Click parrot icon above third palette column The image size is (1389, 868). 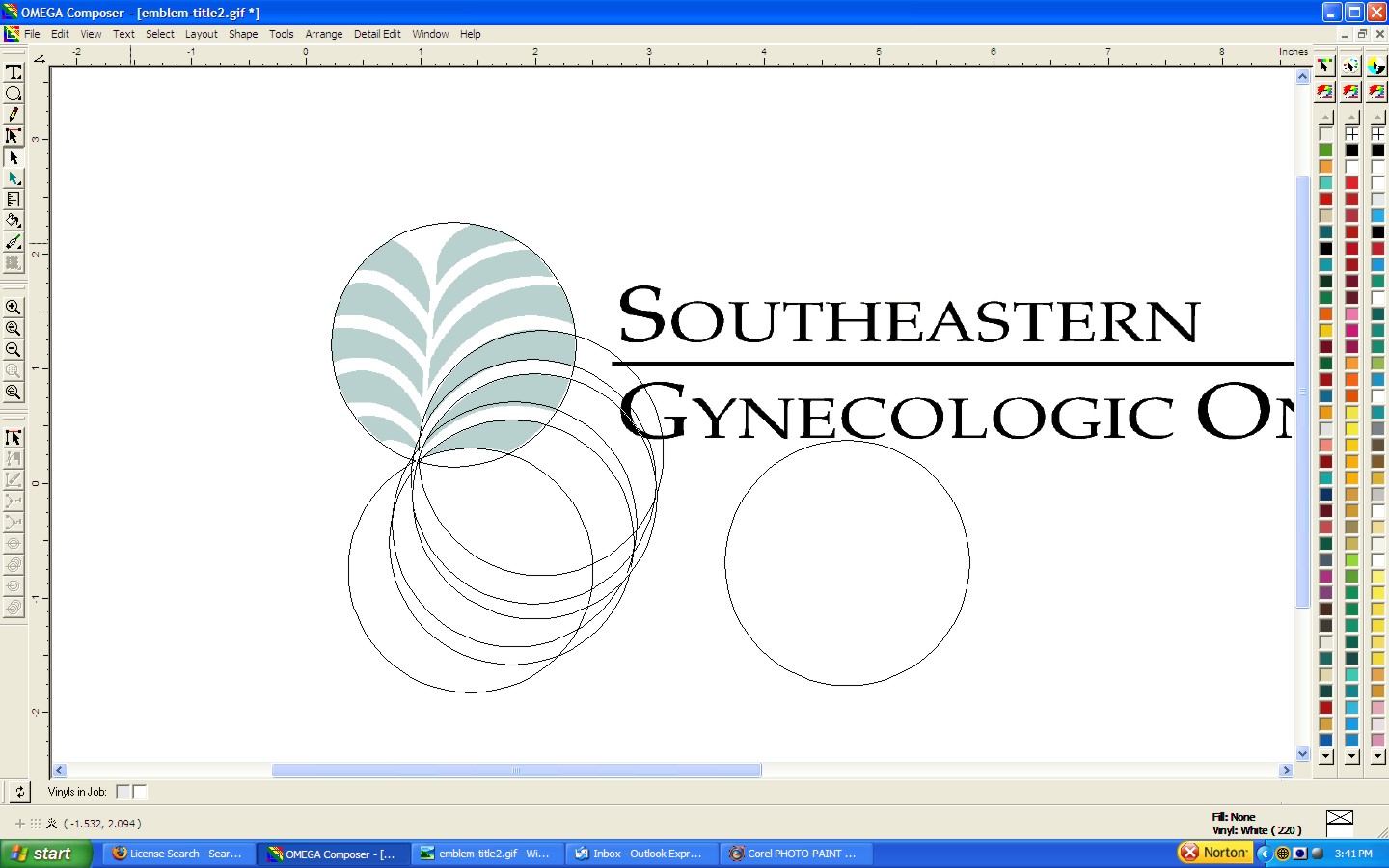pos(1376,92)
